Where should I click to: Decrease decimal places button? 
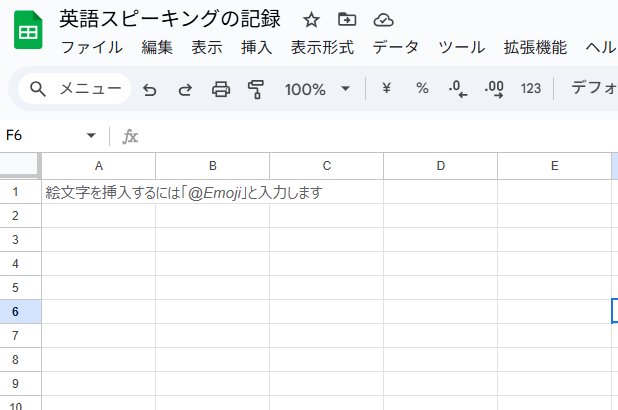458,89
